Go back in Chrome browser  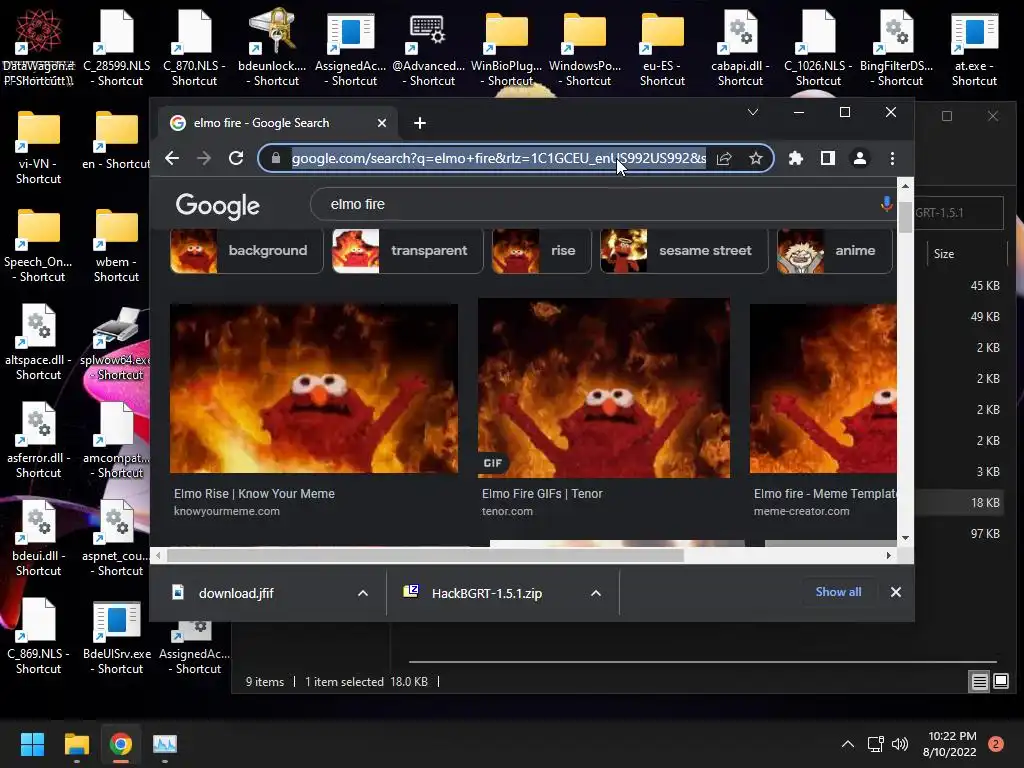(x=172, y=159)
